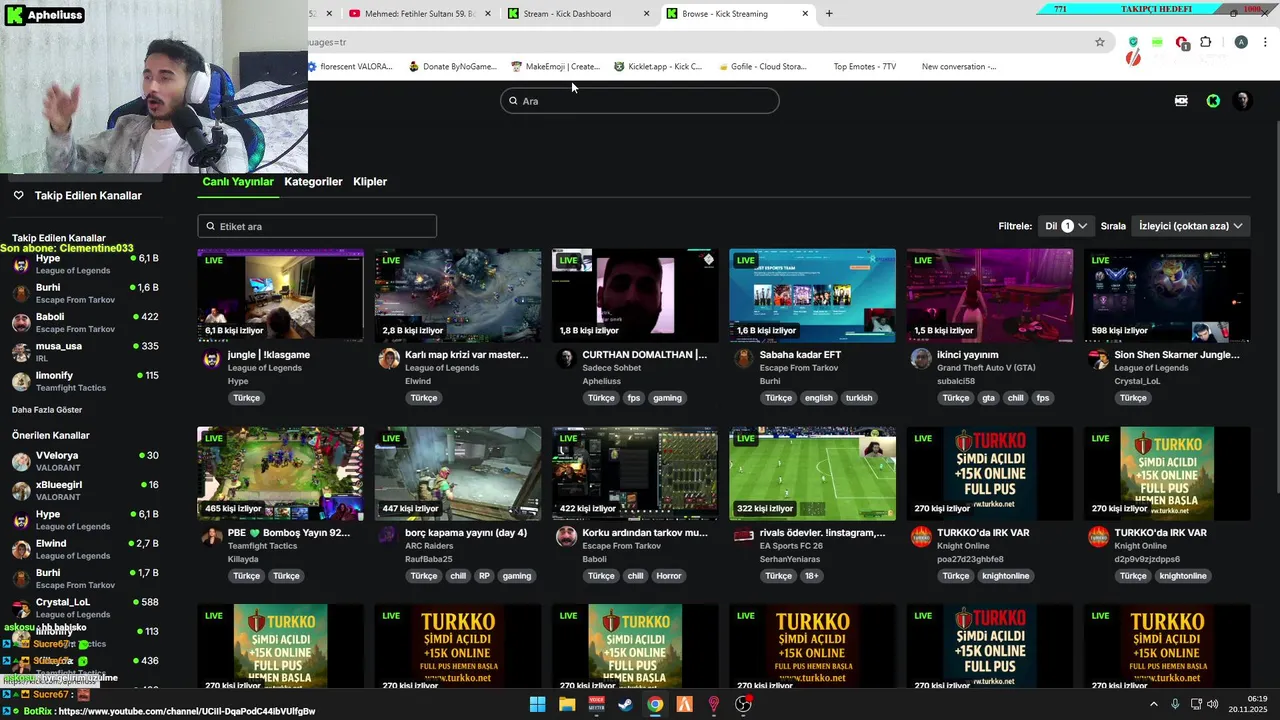Viewport: 1280px width, 720px height.
Task: Open OBS Studio from taskbar
Action: tap(743, 704)
